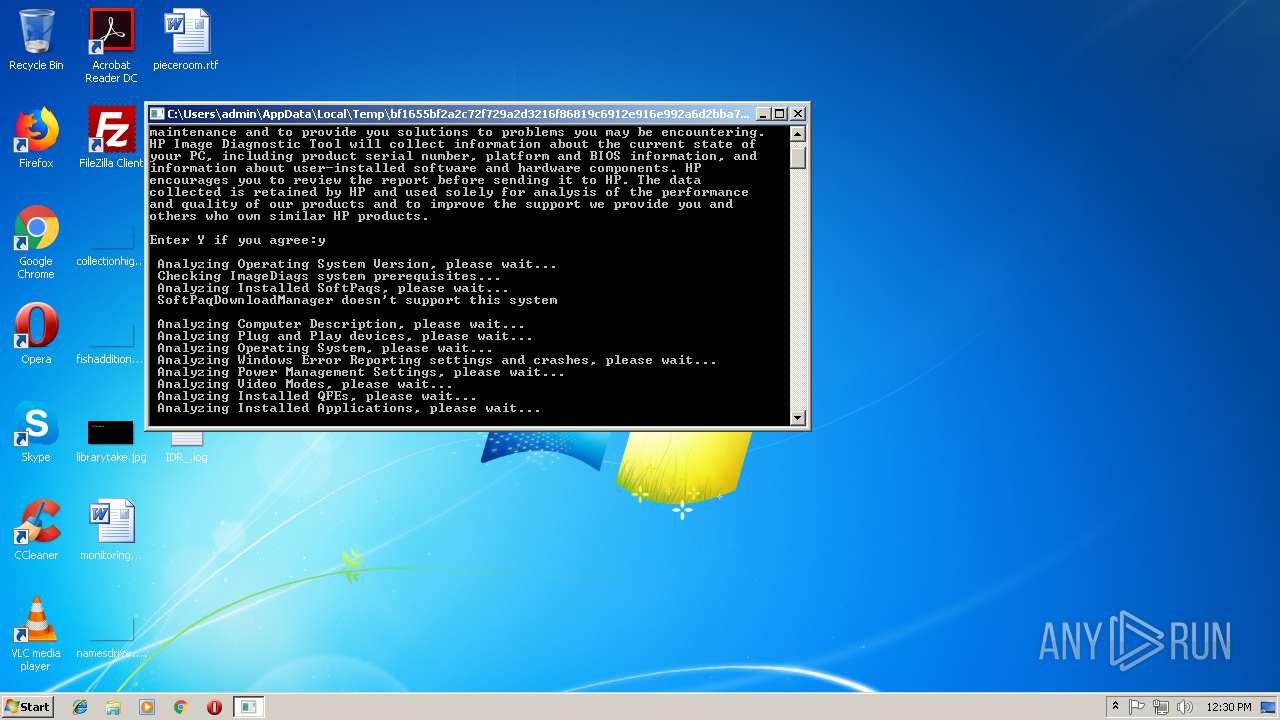This screenshot has width=1280, height=720.
Task: Open pieceroom.rtf document on desktop
Action: [186, 40]
